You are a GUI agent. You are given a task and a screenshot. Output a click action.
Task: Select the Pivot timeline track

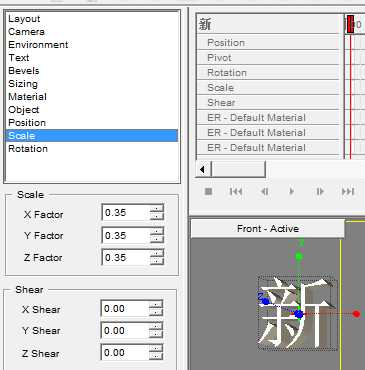click(268, 58)
